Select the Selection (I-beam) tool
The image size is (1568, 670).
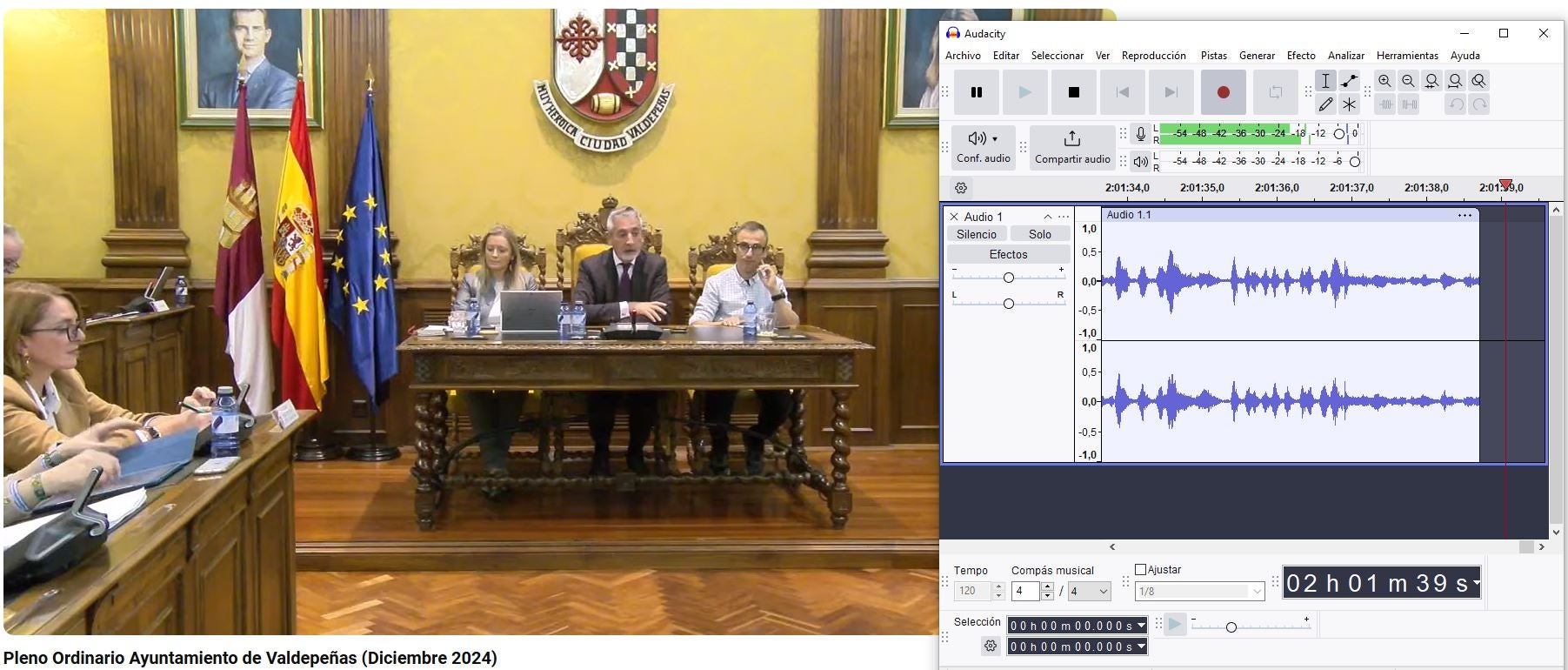[1325, 81]
